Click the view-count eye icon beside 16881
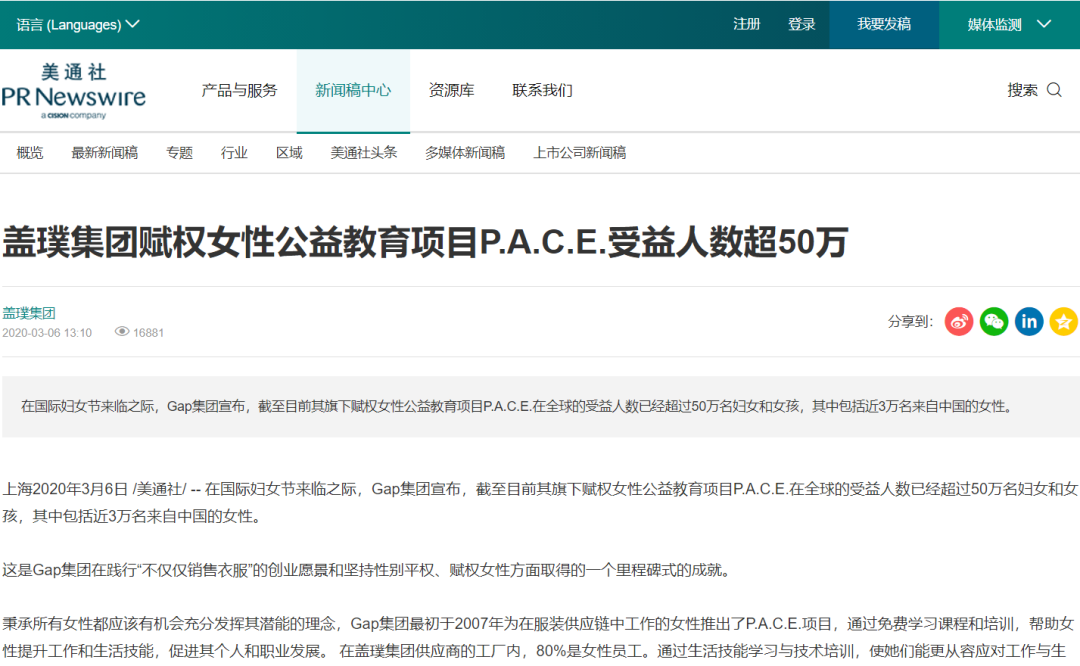Viewport: 1080px width, 666px height. click(121, 331)
